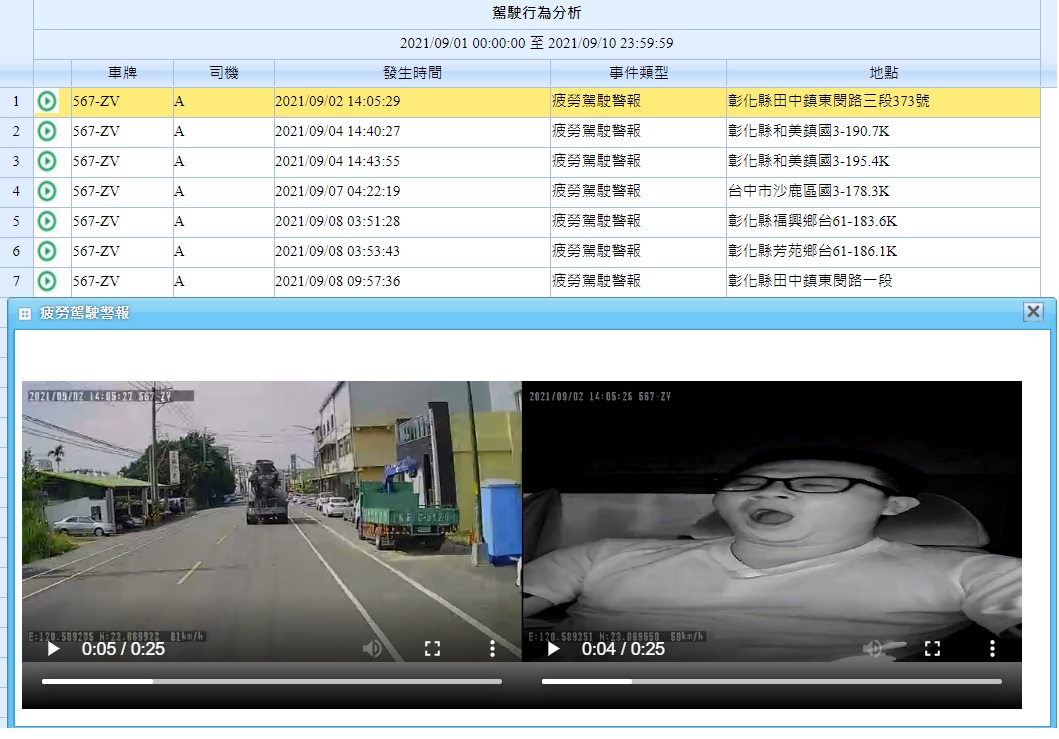Sort by the 車牌 column header
This screenshot has width=1059, height=739.
pos(122,73)
